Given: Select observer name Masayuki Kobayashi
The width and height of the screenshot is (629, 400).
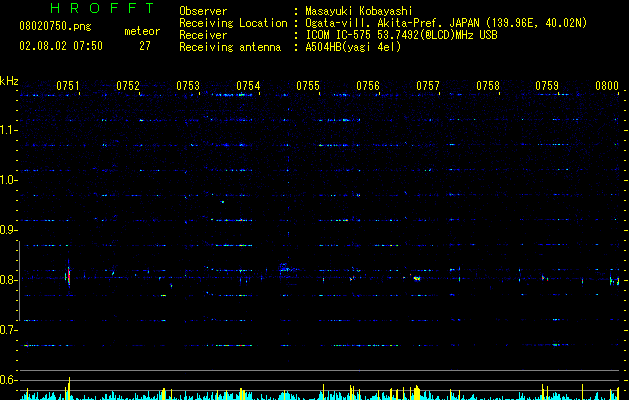Looking at the screenshot, I should coord(359,11).
